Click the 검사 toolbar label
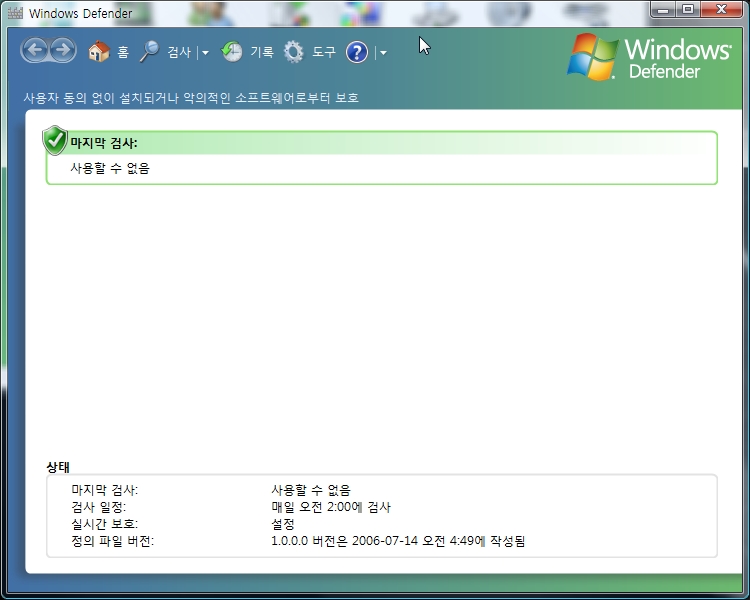 click(179, 52)
